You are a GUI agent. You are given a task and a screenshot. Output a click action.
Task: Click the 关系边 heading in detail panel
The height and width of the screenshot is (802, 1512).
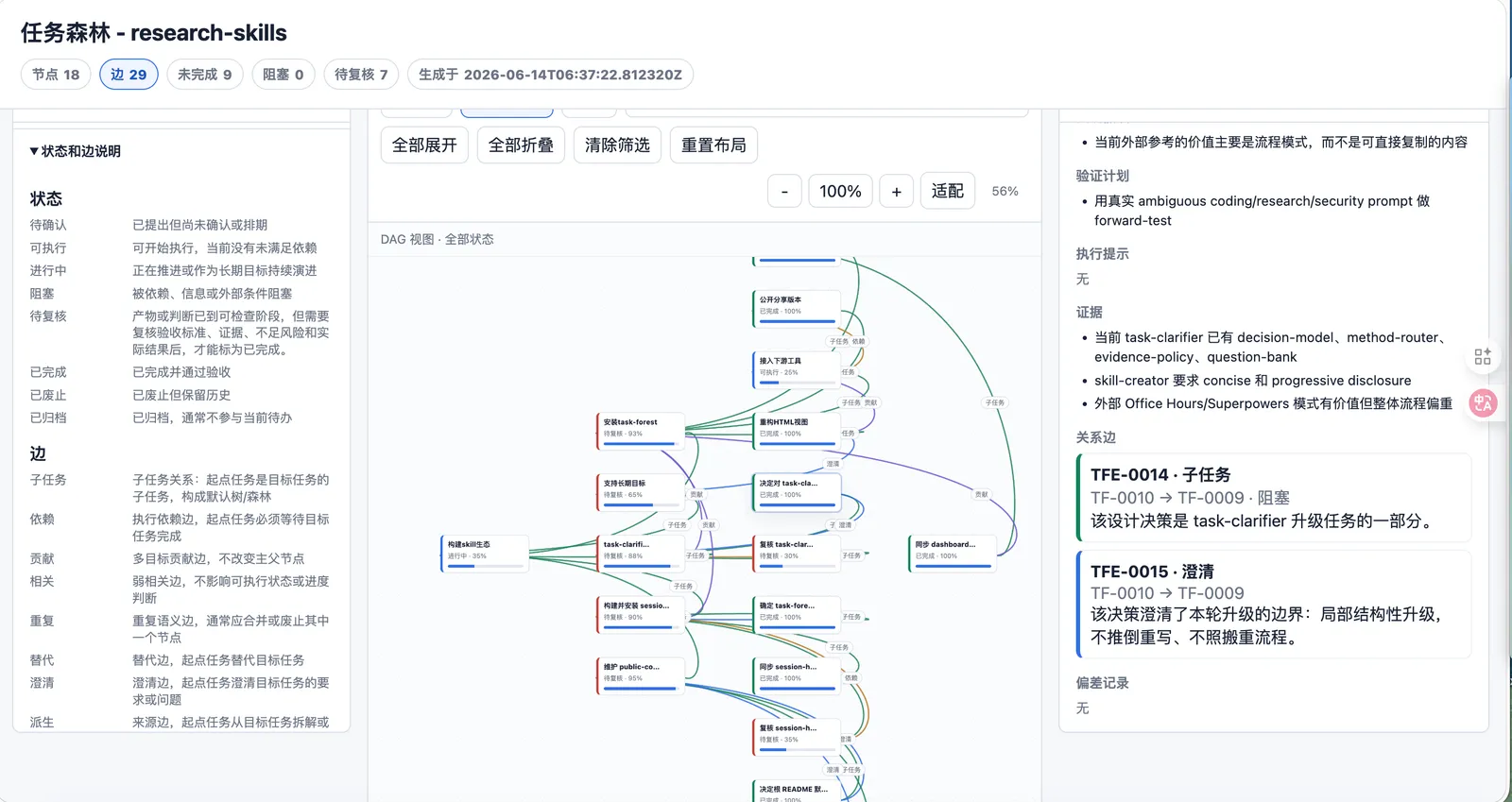point(1095,437)
